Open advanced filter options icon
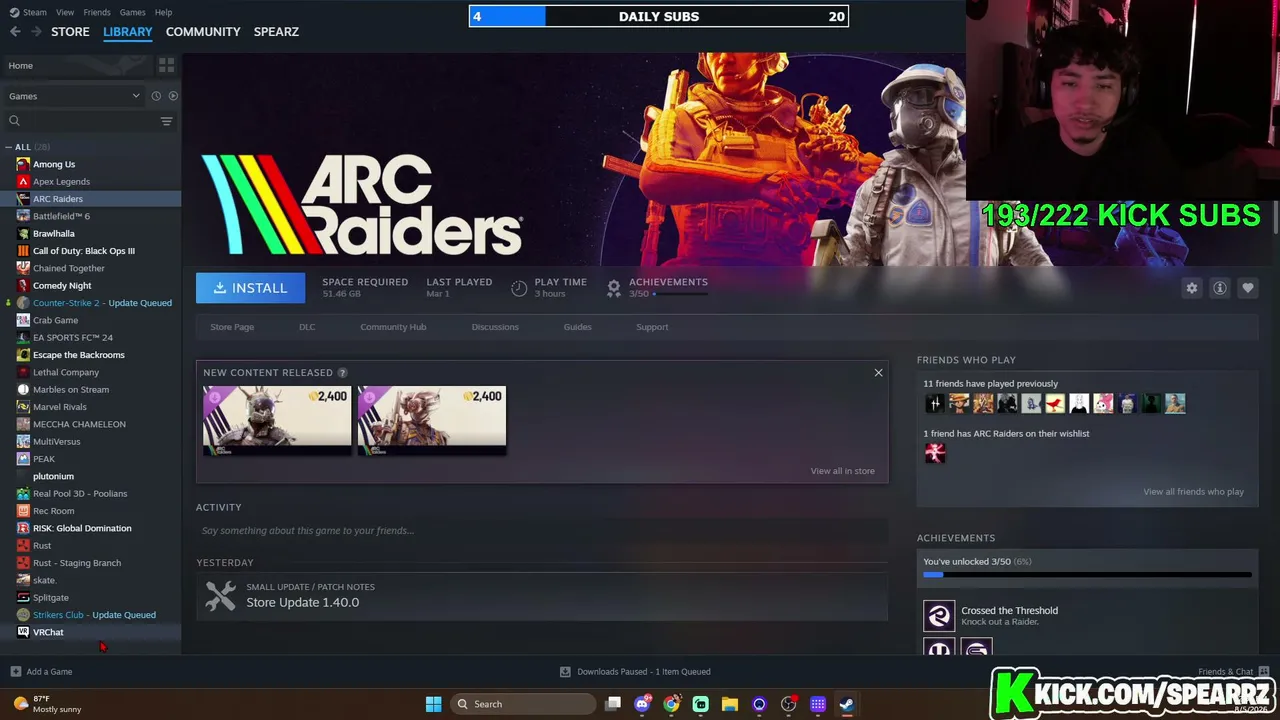 166,121
